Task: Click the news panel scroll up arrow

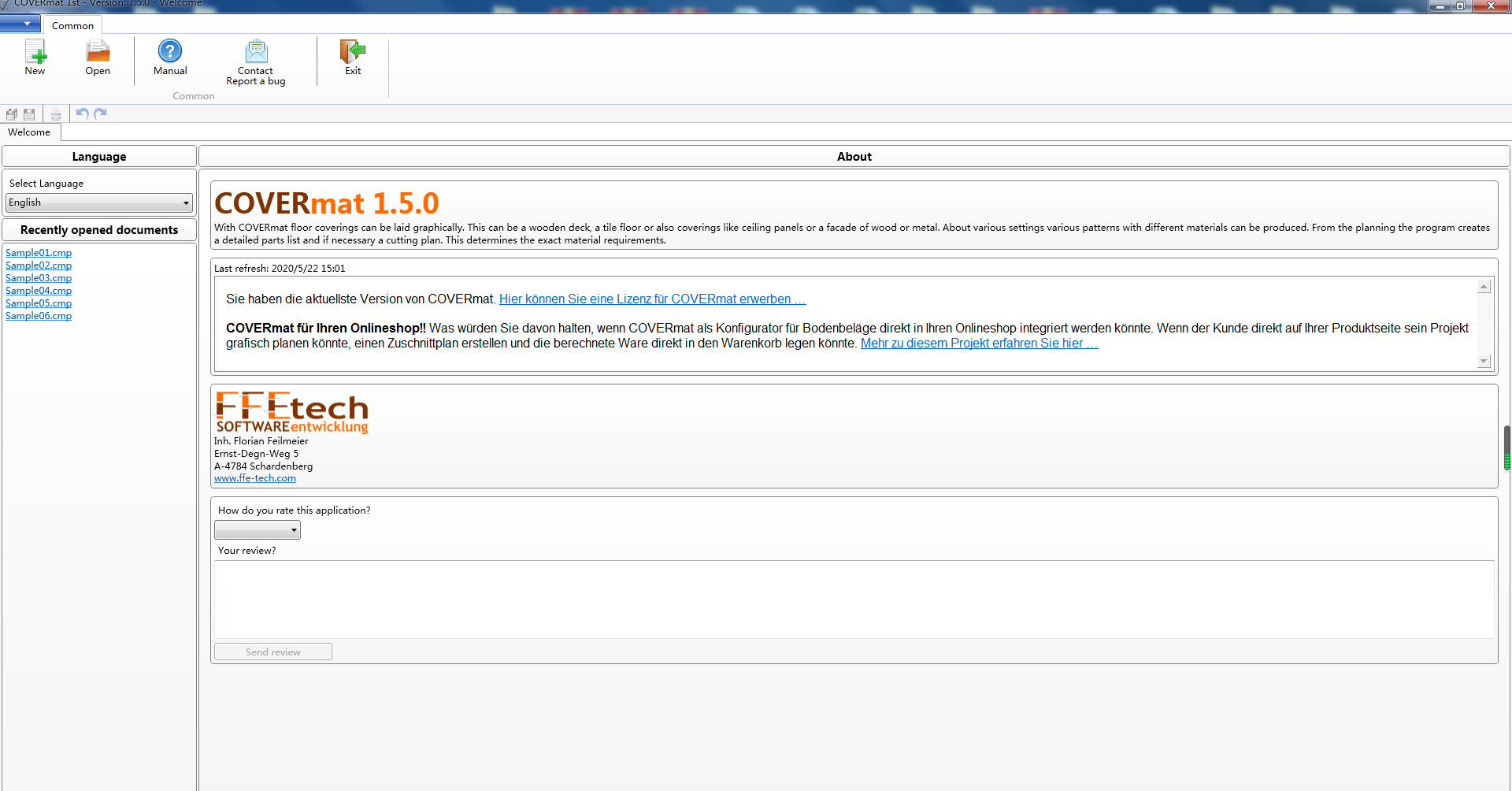Action: (x=1484, y=287)
